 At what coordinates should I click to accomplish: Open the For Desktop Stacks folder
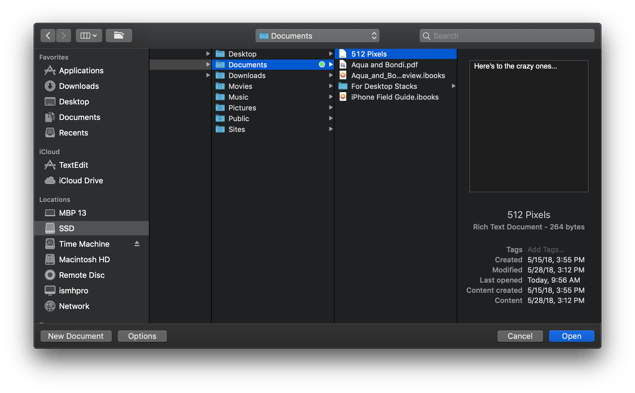click(396, 86)
